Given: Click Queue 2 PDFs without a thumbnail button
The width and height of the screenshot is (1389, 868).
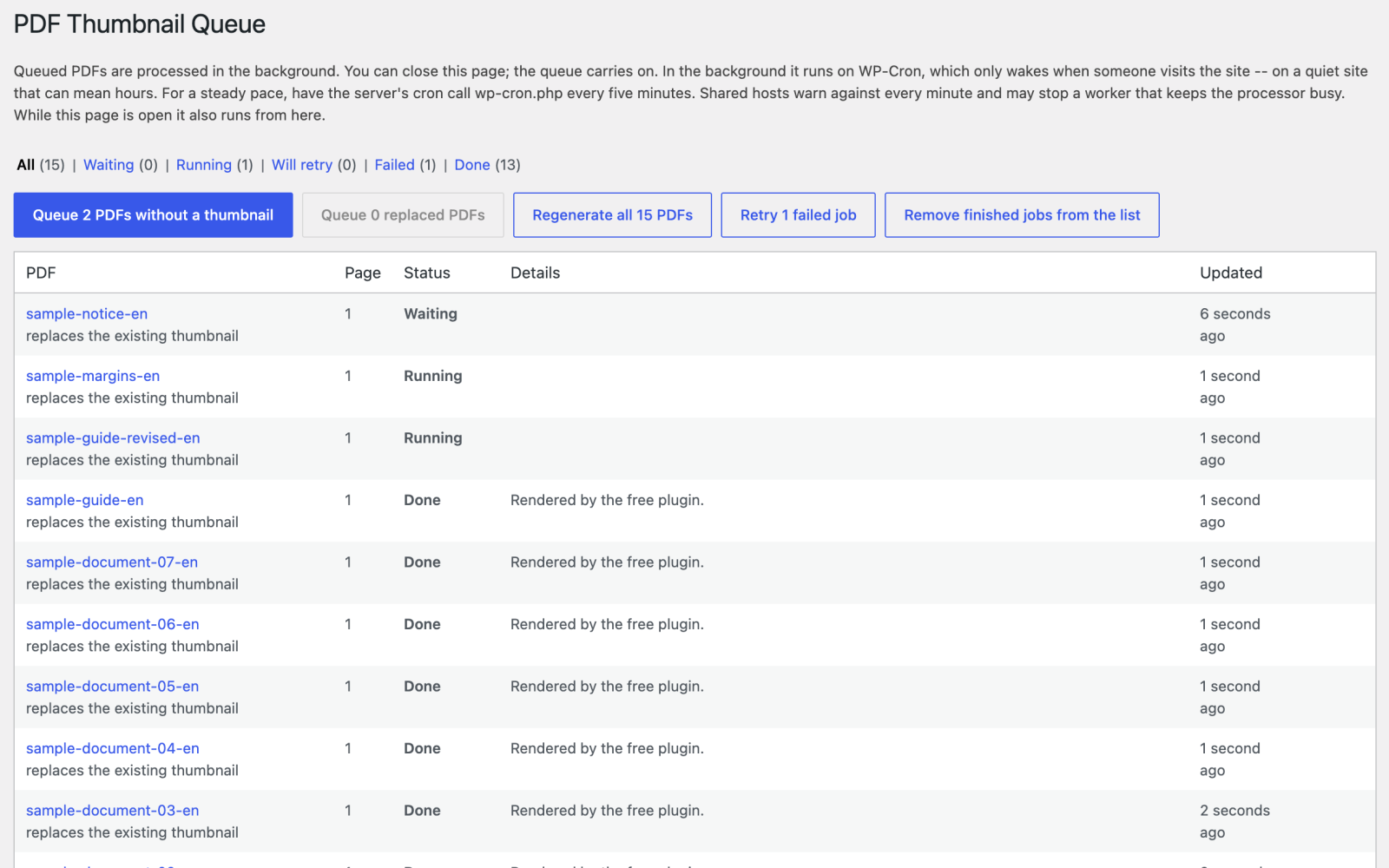Looking at the screenshot, I should click(x=153, y=215).
